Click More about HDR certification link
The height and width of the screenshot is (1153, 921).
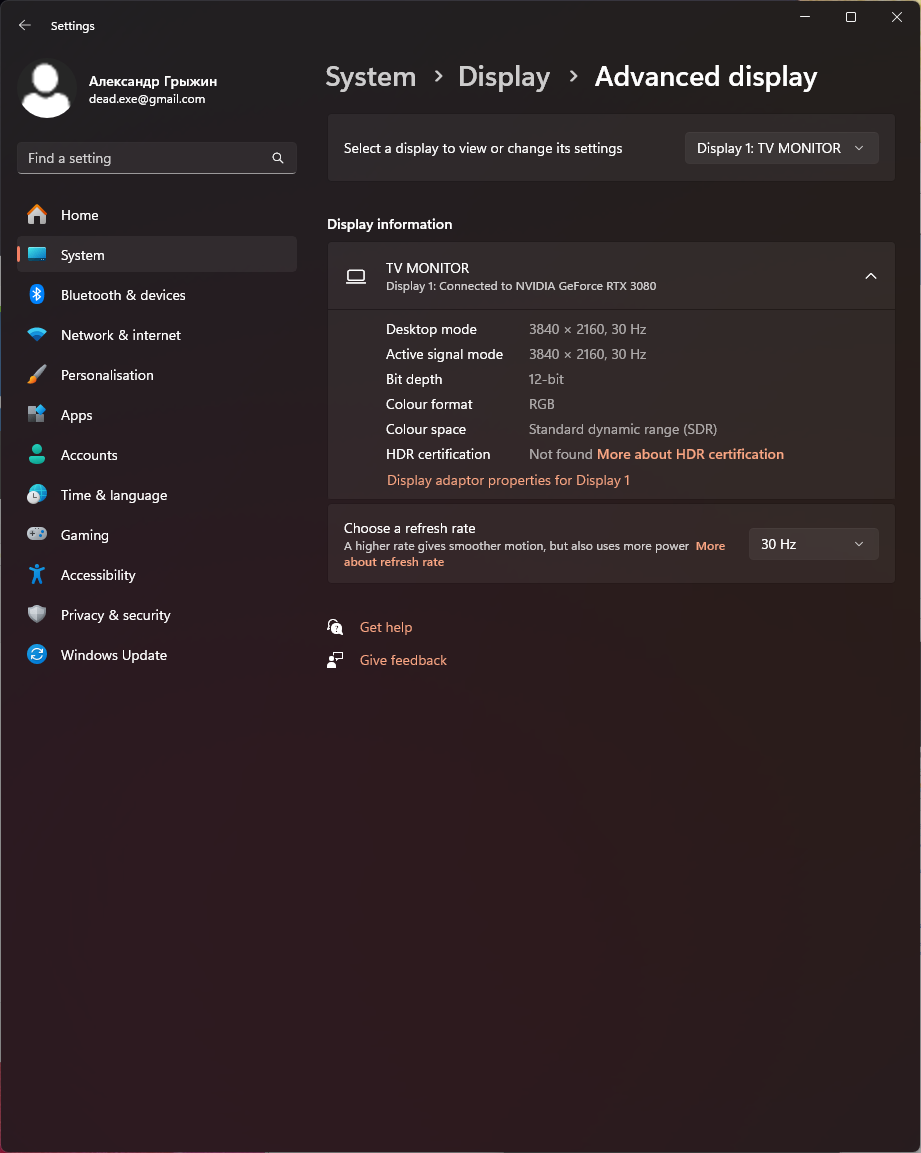[x=690, y=454]
